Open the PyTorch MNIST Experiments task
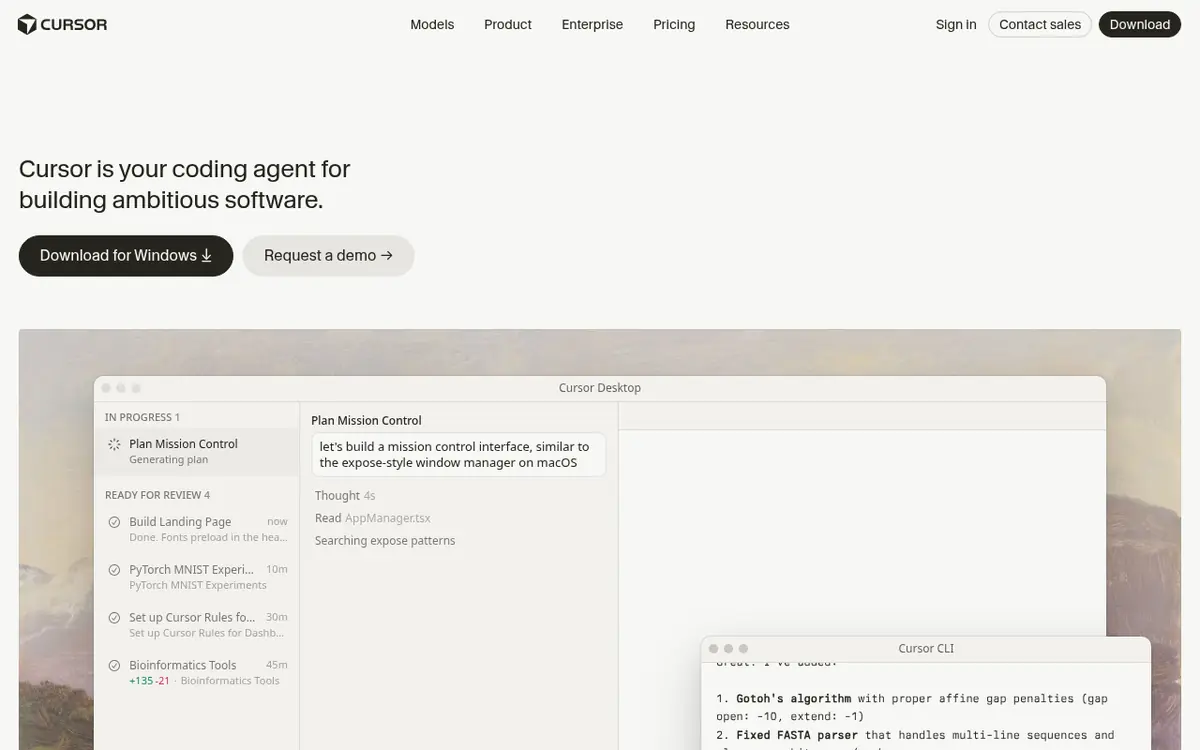 tap(197, 577)
